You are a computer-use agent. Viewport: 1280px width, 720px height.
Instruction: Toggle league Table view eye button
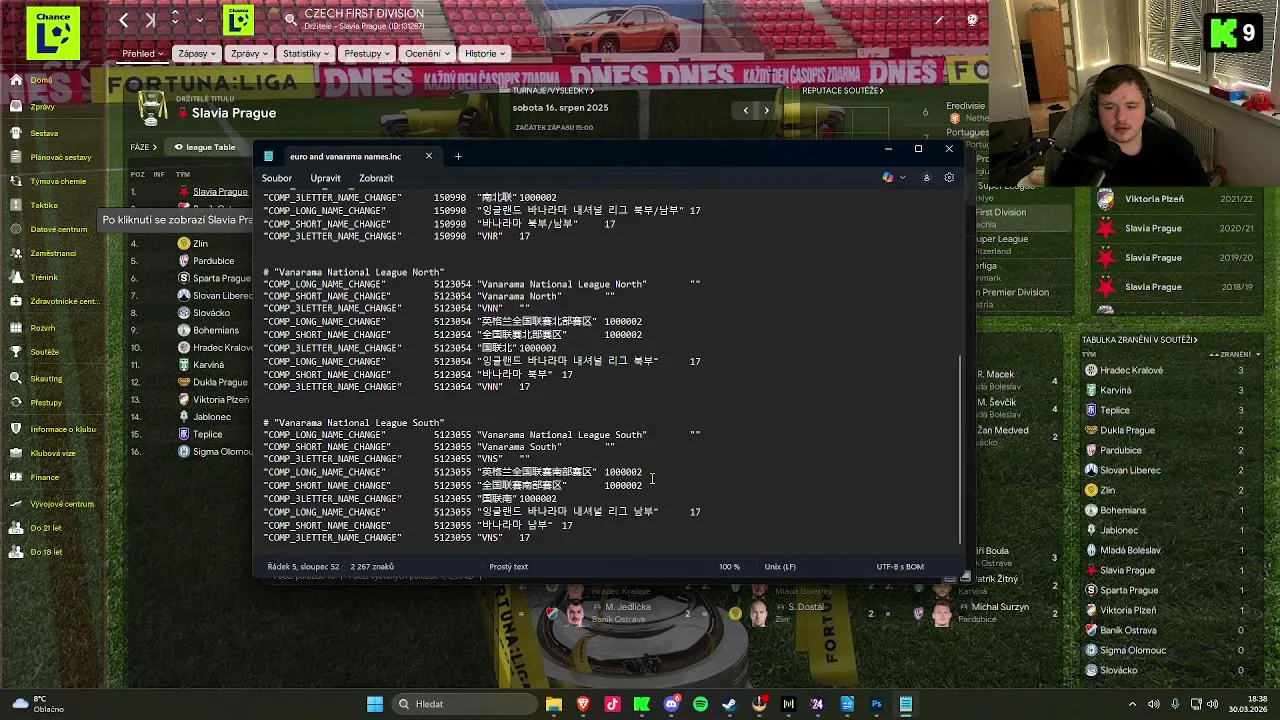(205, 147)
